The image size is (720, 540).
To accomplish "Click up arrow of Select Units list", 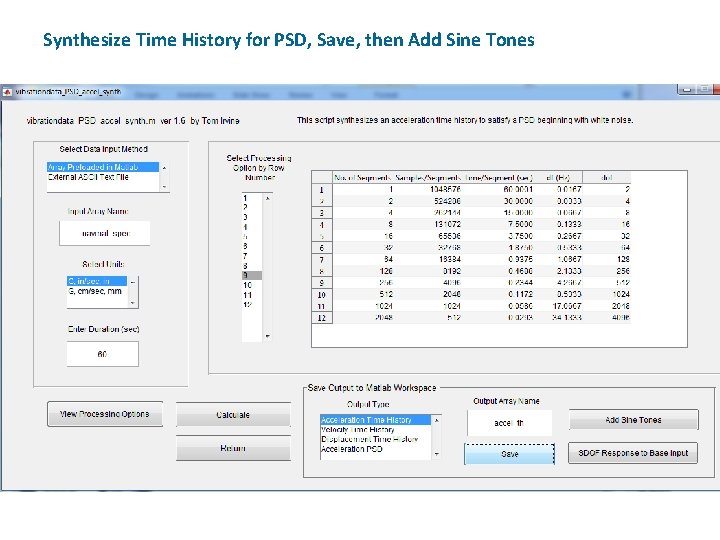I will click(x=133, y=281).
